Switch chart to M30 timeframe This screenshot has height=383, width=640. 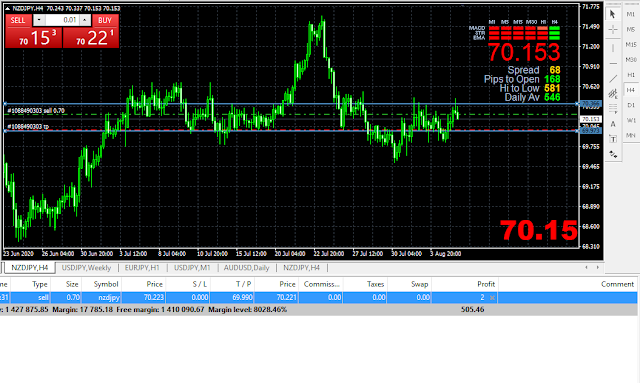tap(631, 60)
